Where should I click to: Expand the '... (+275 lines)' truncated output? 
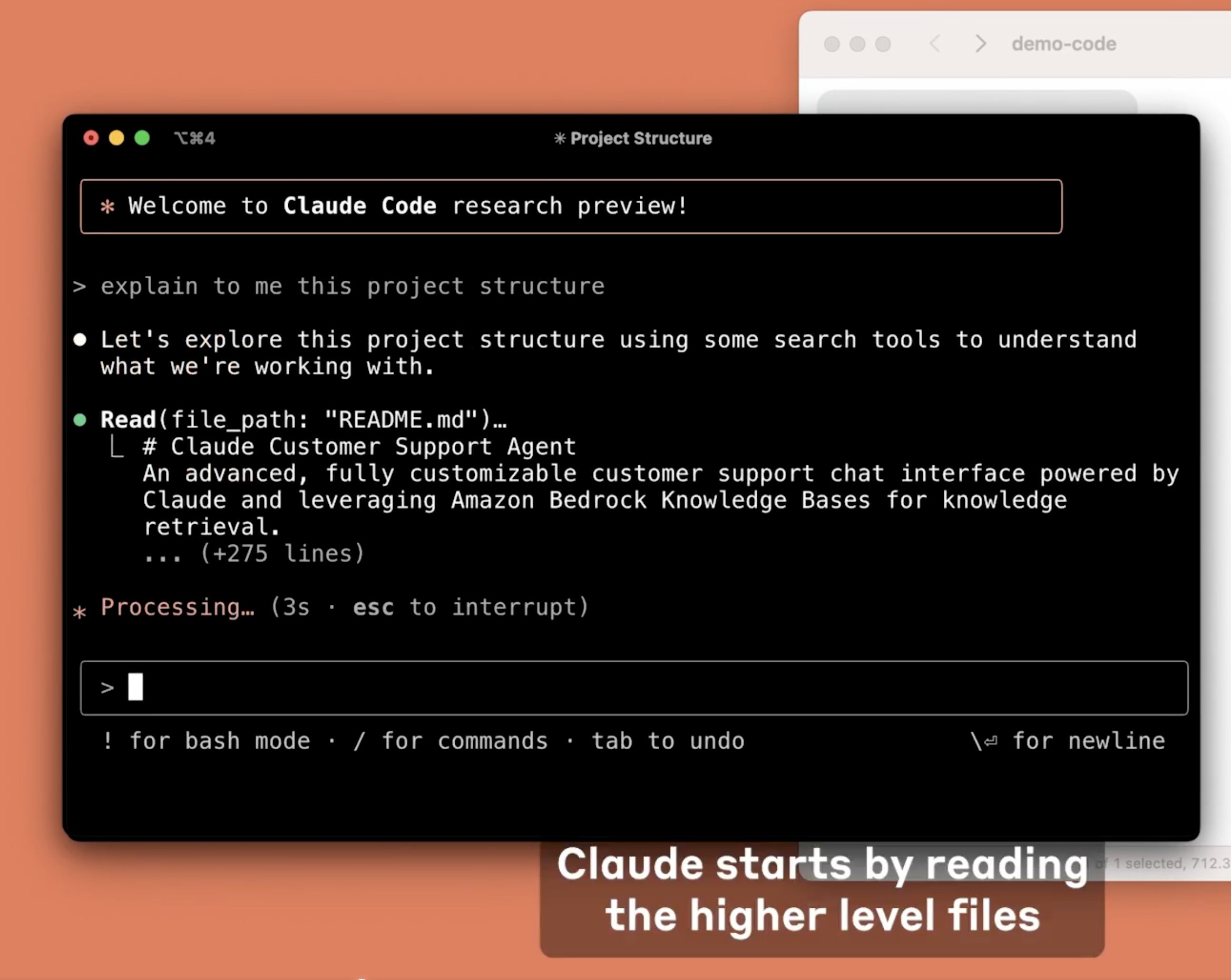click(253, 554)
